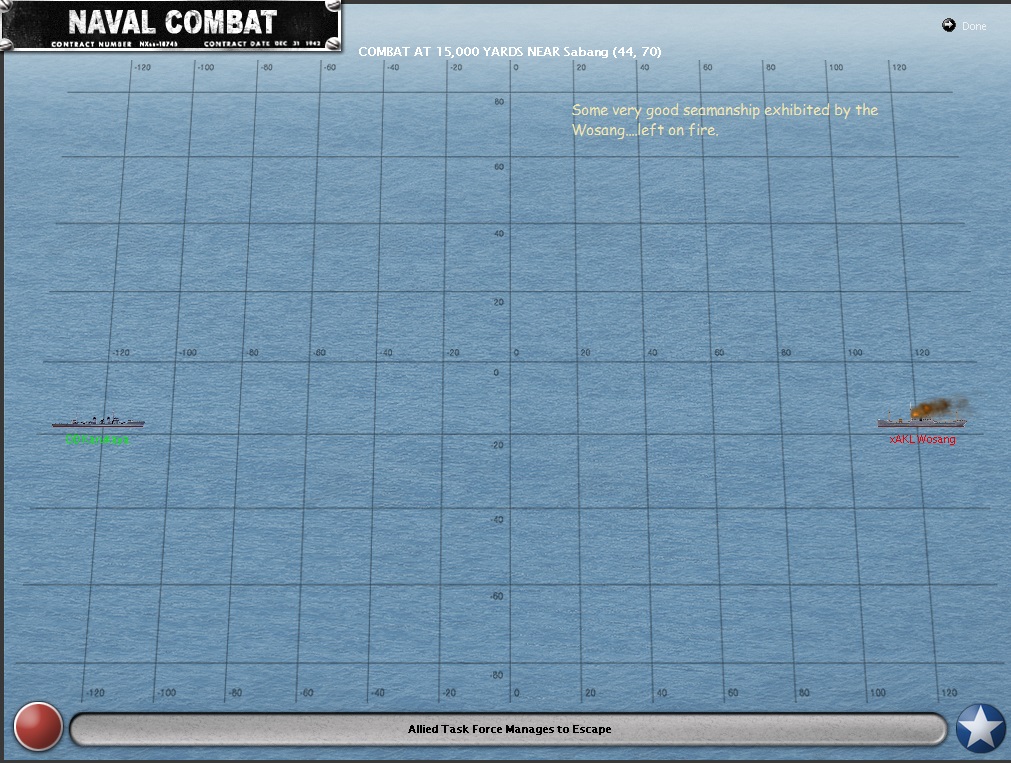
Task: Click the blue star Allied emblem
Action: [981, 728]
